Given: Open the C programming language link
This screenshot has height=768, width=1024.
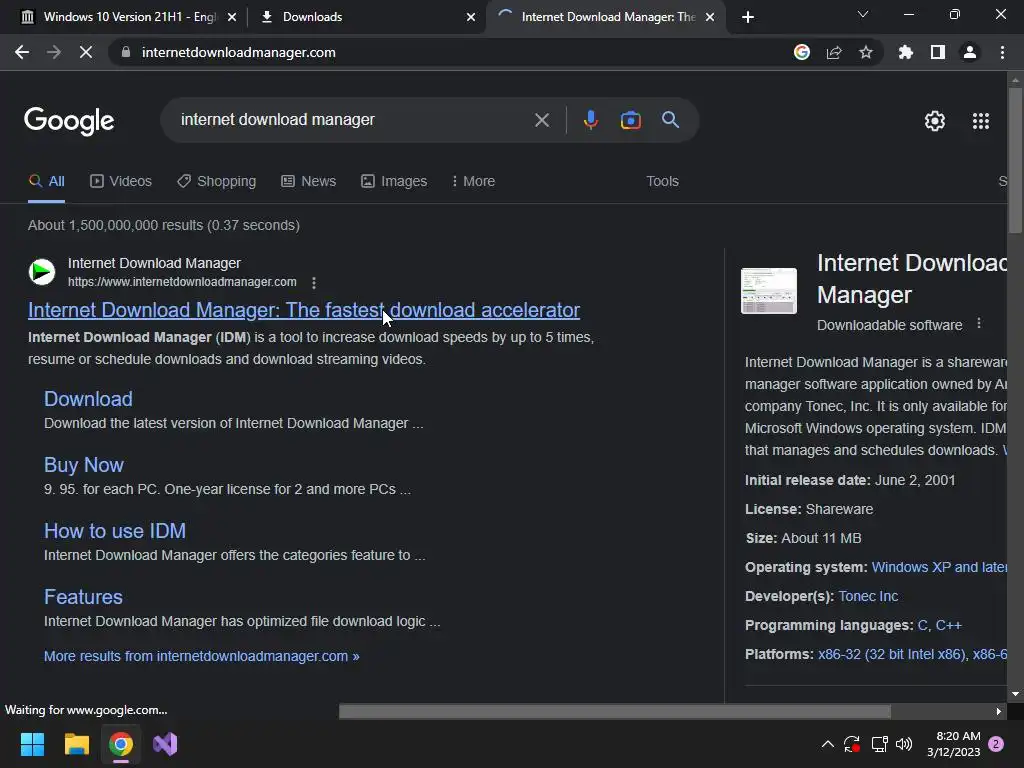Looking at the screenshot, I should click(x=923, y=625).
